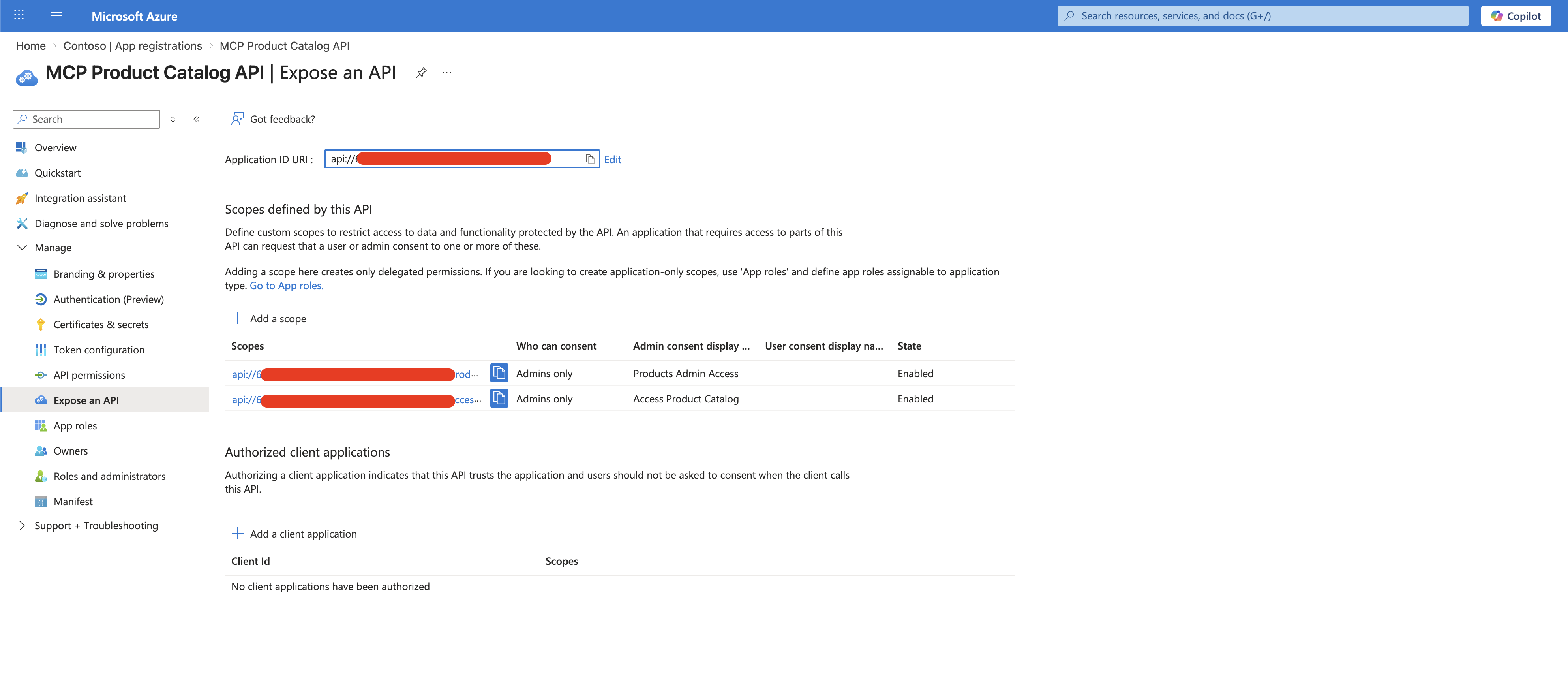The width and height of the screenshot is (1568, 673).
Task: Copy the Application ID URI to clipboard
Action: click(589, 160)
